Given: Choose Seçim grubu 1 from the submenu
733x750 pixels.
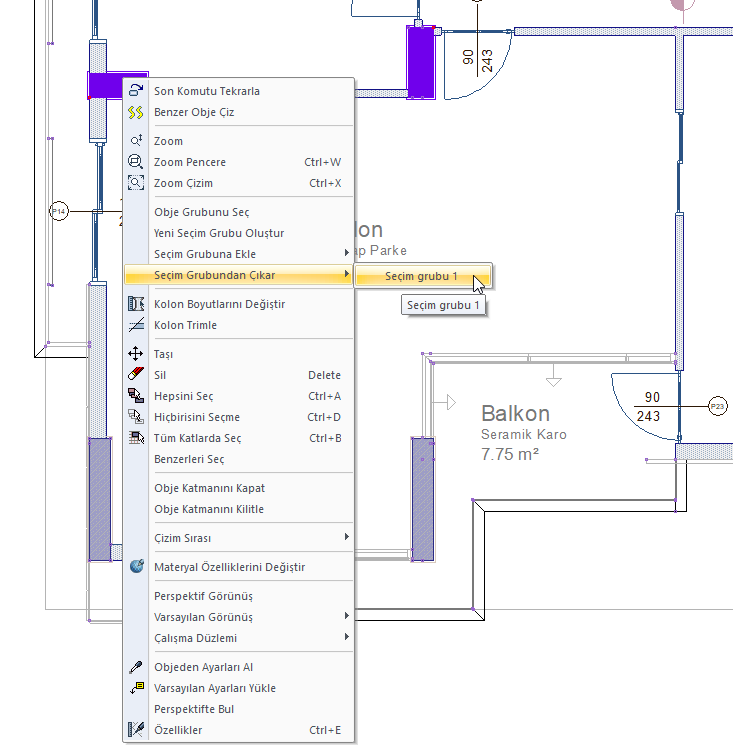Looking at the screenshot, I should [x=420, y=275].
